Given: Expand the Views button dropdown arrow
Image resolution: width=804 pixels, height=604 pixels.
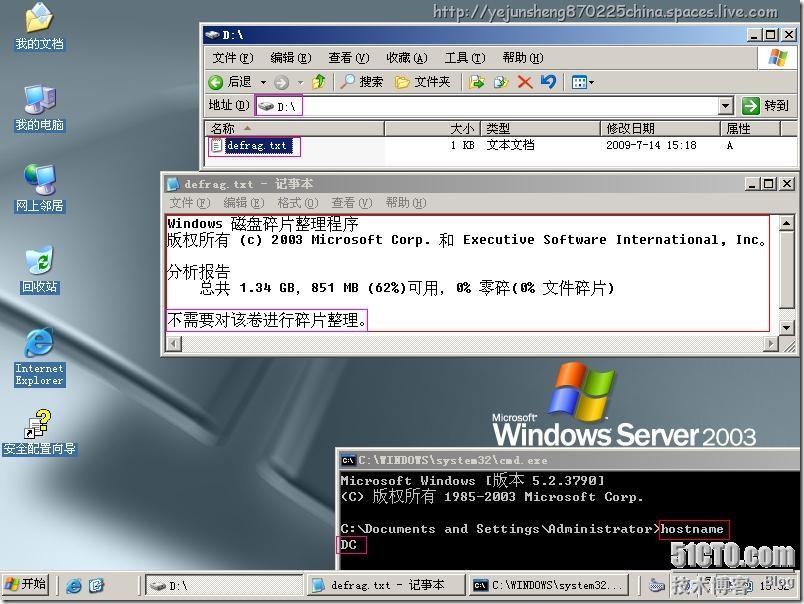Looking at the screenshot, I should coord(591,82).
